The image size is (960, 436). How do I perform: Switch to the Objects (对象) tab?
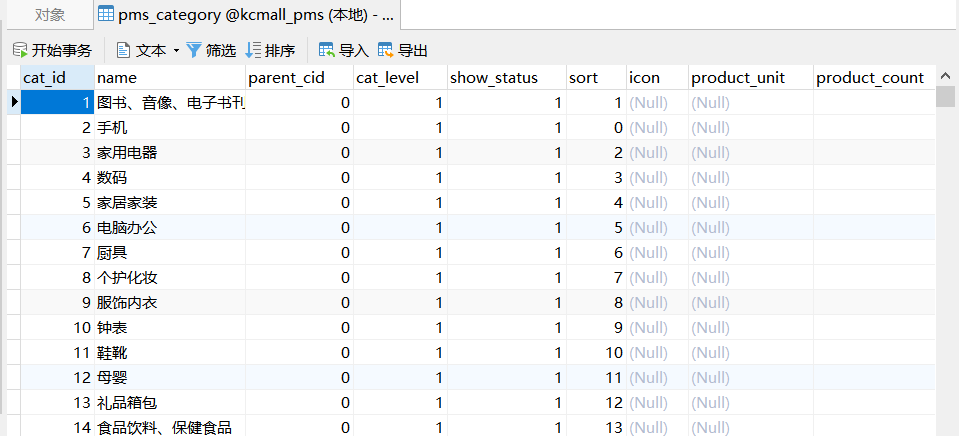[50, 15]
